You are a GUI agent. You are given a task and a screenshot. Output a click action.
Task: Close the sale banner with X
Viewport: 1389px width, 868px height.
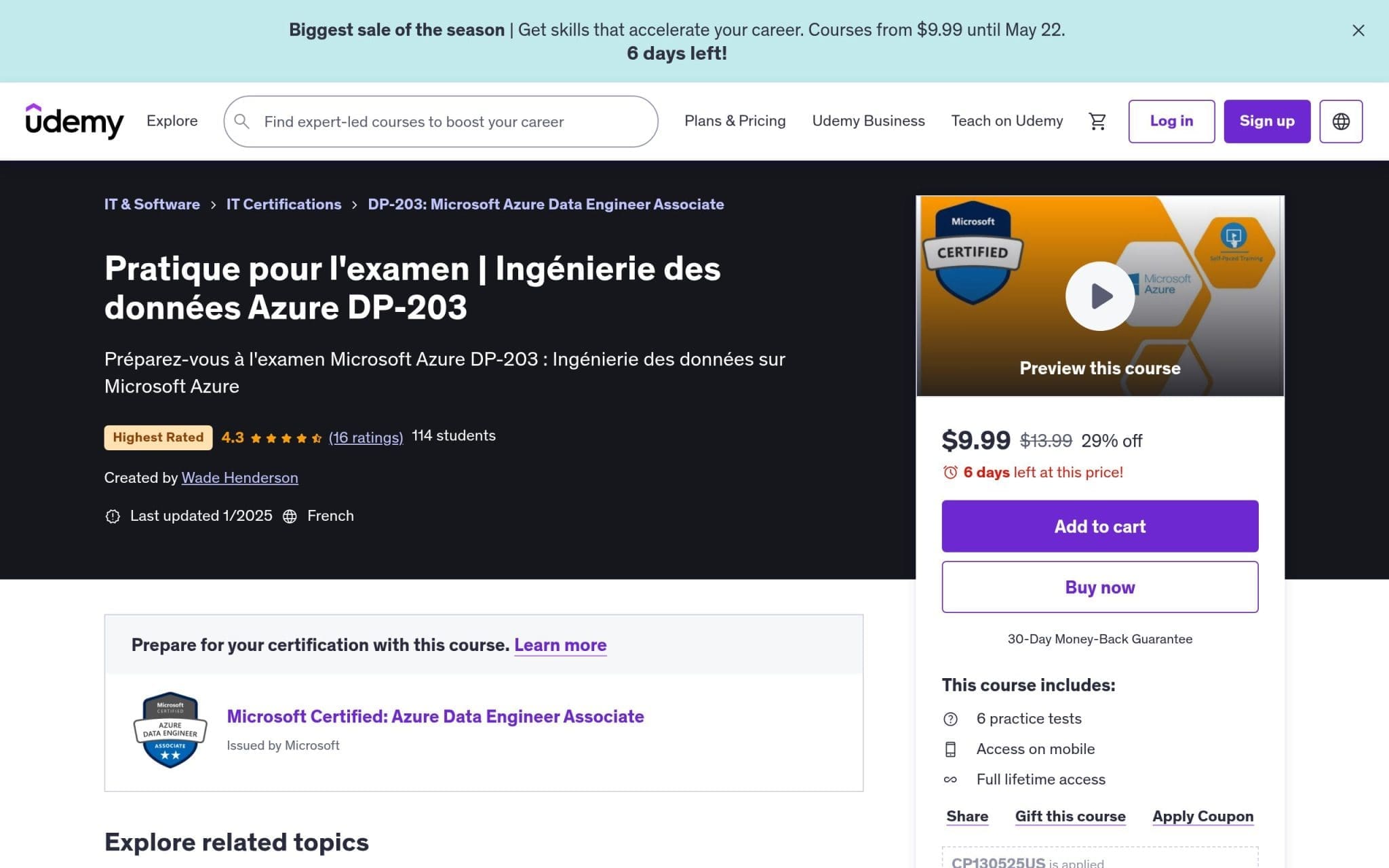tap(1358, 31)
